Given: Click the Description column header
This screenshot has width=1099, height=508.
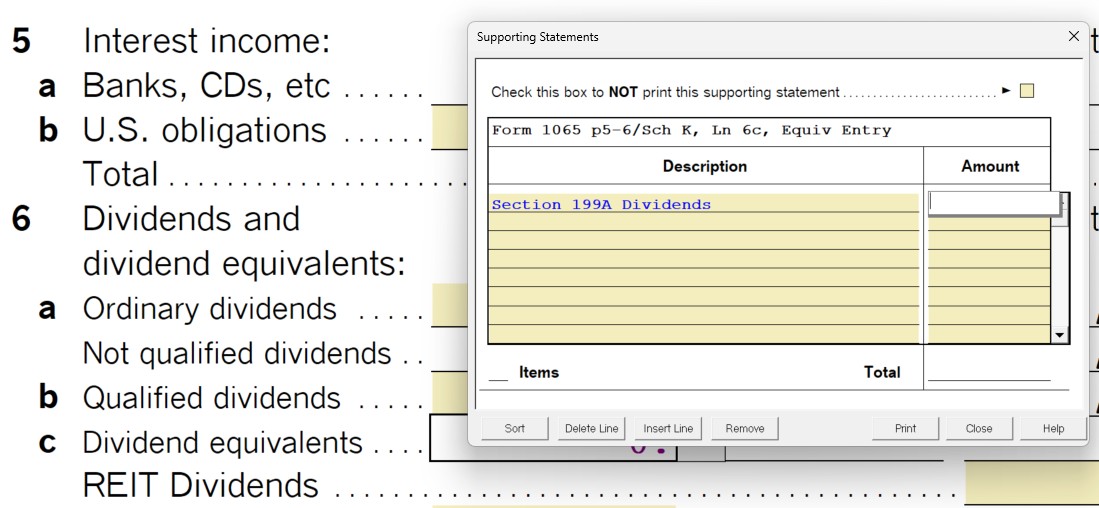Looking at the screenshot, I should 704,166.
